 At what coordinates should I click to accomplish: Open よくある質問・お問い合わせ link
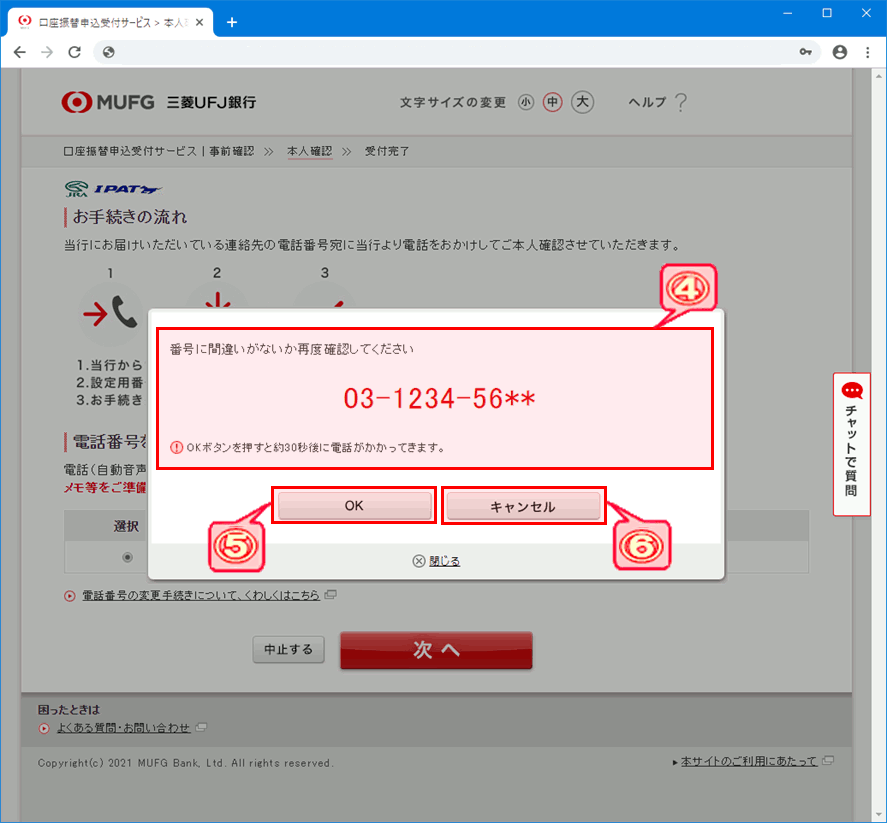coord(123,728)
